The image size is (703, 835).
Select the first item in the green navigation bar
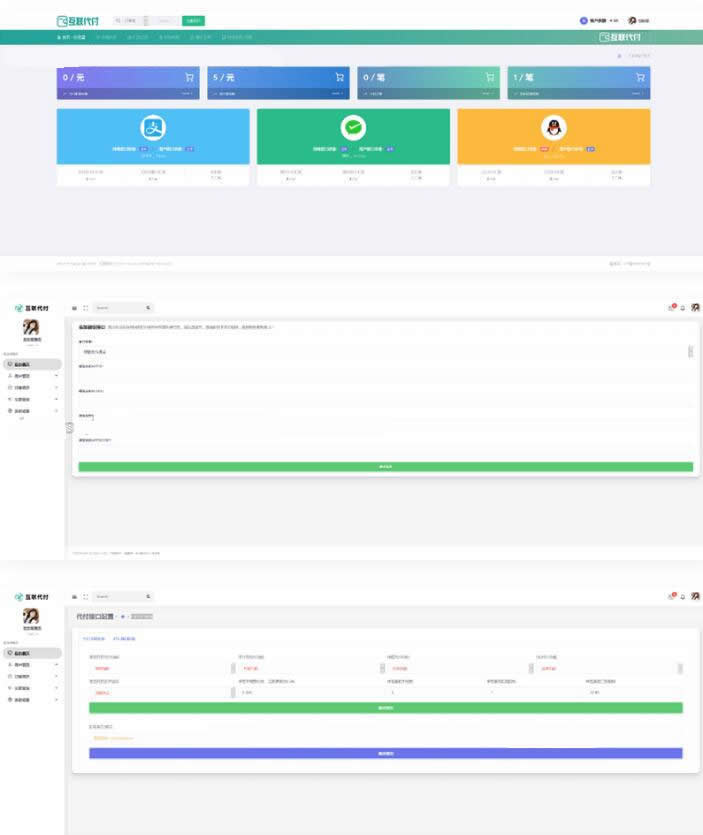click(71, 37)
